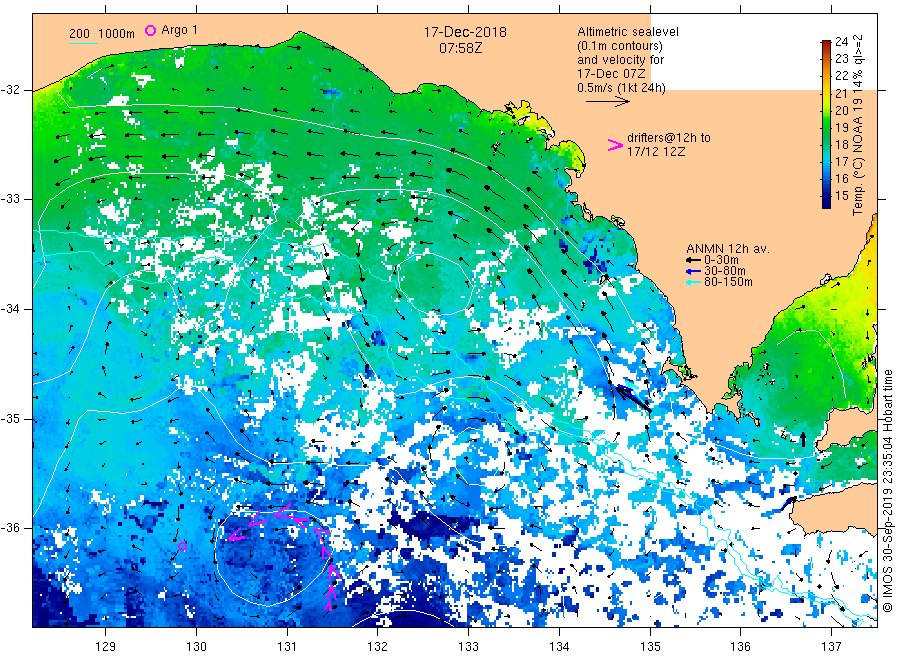Click the black 0-30m arrow legend symbol
The image size is (900, 660).
[693, 260]
